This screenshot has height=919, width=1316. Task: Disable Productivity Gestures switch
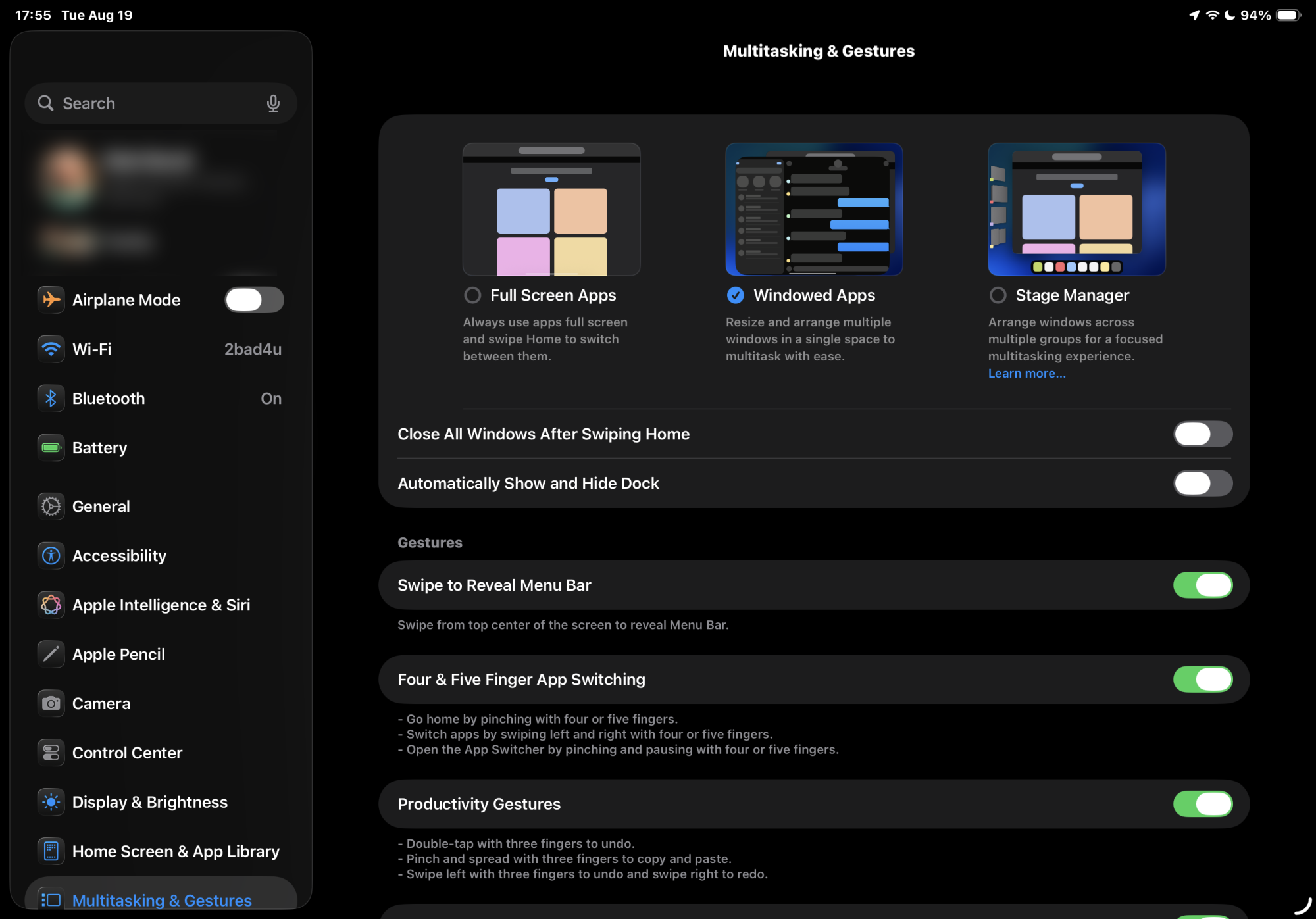click(1202, 804)
